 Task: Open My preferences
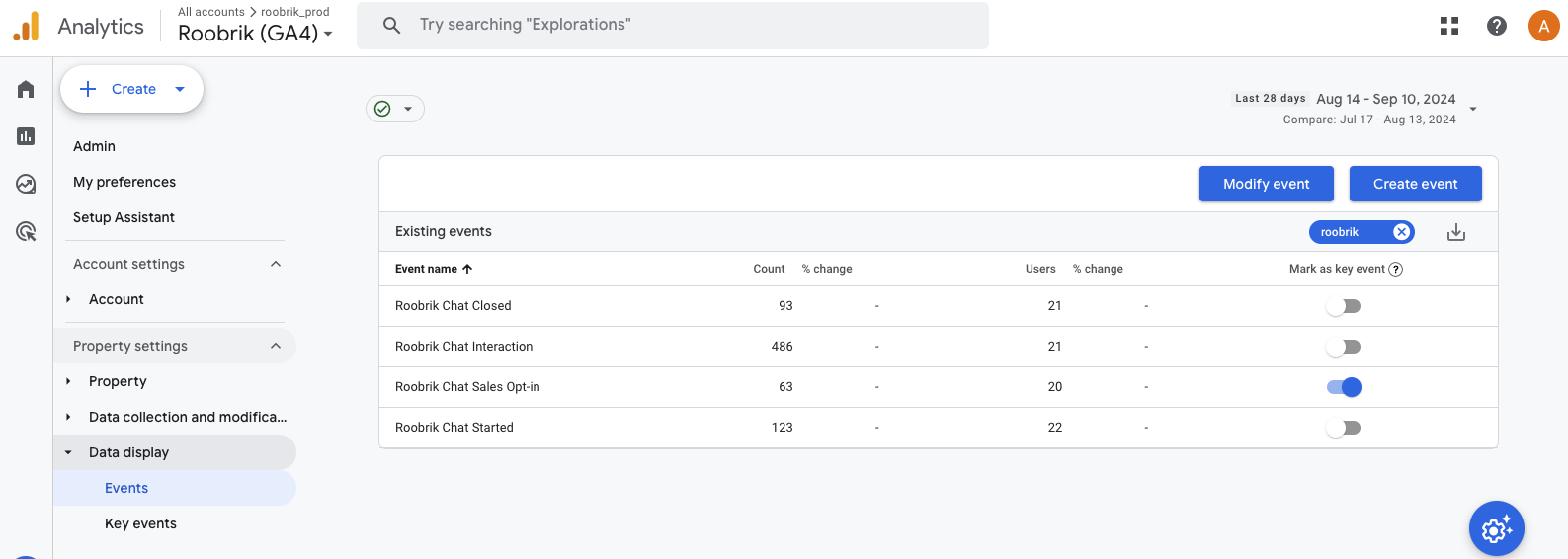pos(124,182)
